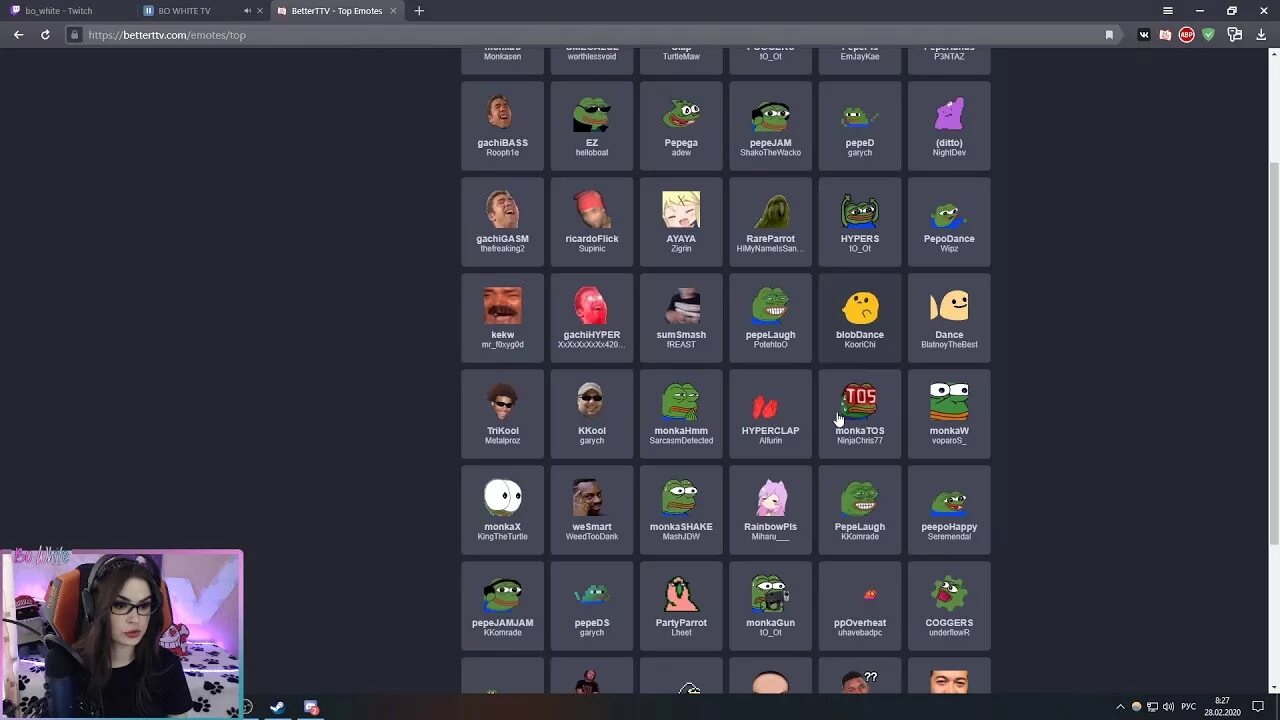
Task: Click the page vertical scrollbar thumb
Action: click(x=1273, y=352)
